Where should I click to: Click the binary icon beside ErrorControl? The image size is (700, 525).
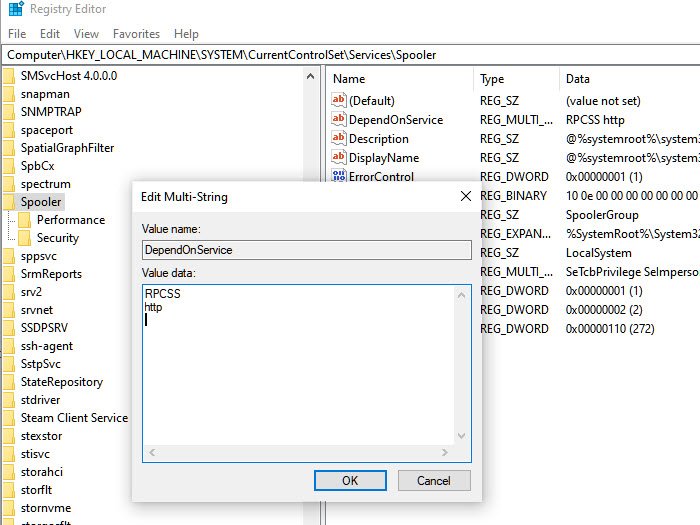coord(338,175)
